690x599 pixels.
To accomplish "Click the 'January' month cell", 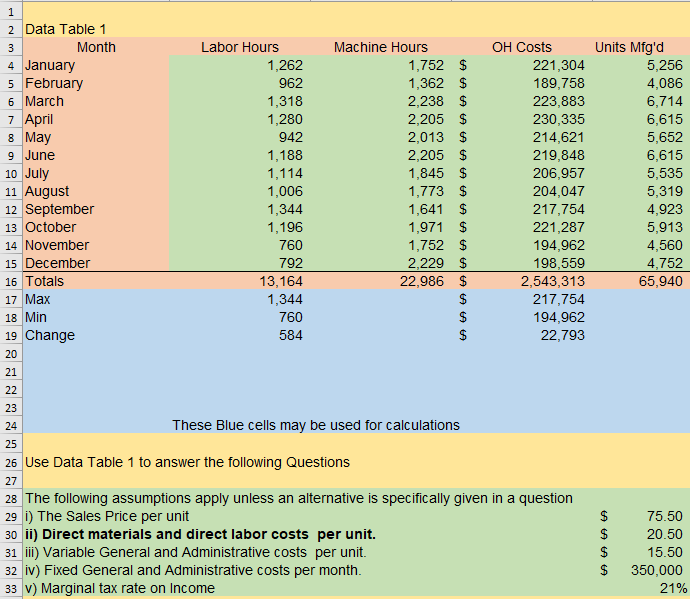I will (x=96, y=65).
